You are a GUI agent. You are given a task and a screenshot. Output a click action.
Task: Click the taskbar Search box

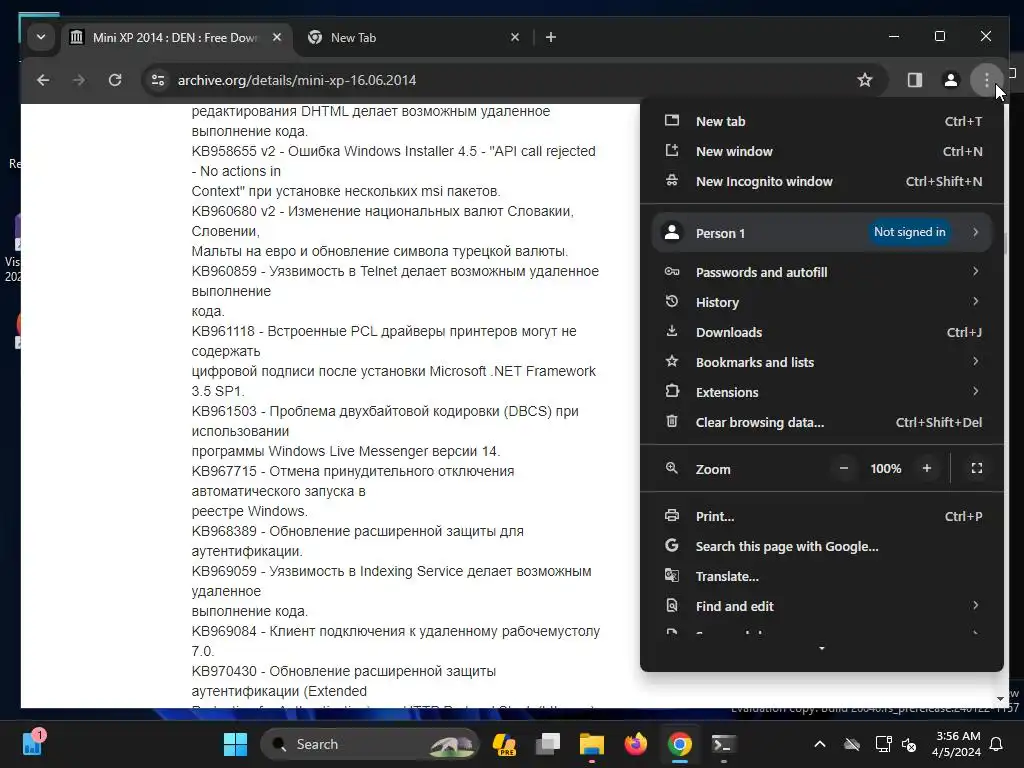coord(370,744)
